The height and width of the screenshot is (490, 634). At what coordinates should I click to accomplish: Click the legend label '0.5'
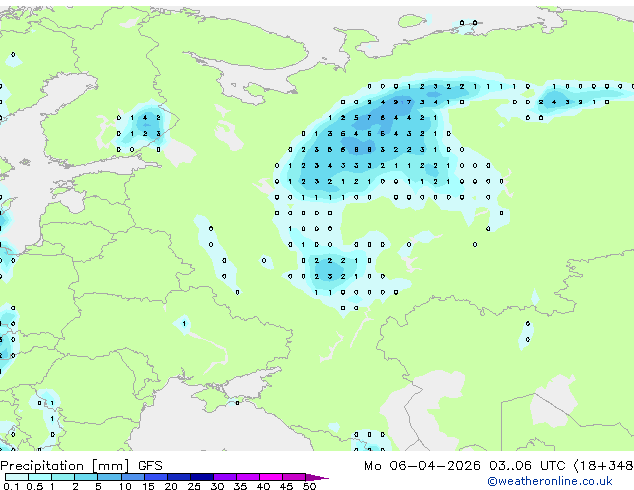pyautogui.click(x=35, y=486)
